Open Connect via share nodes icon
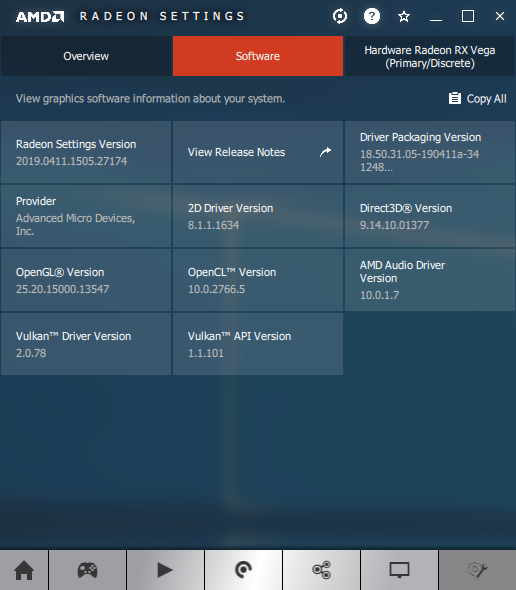516x590 pixels. [x=321, y=570]
